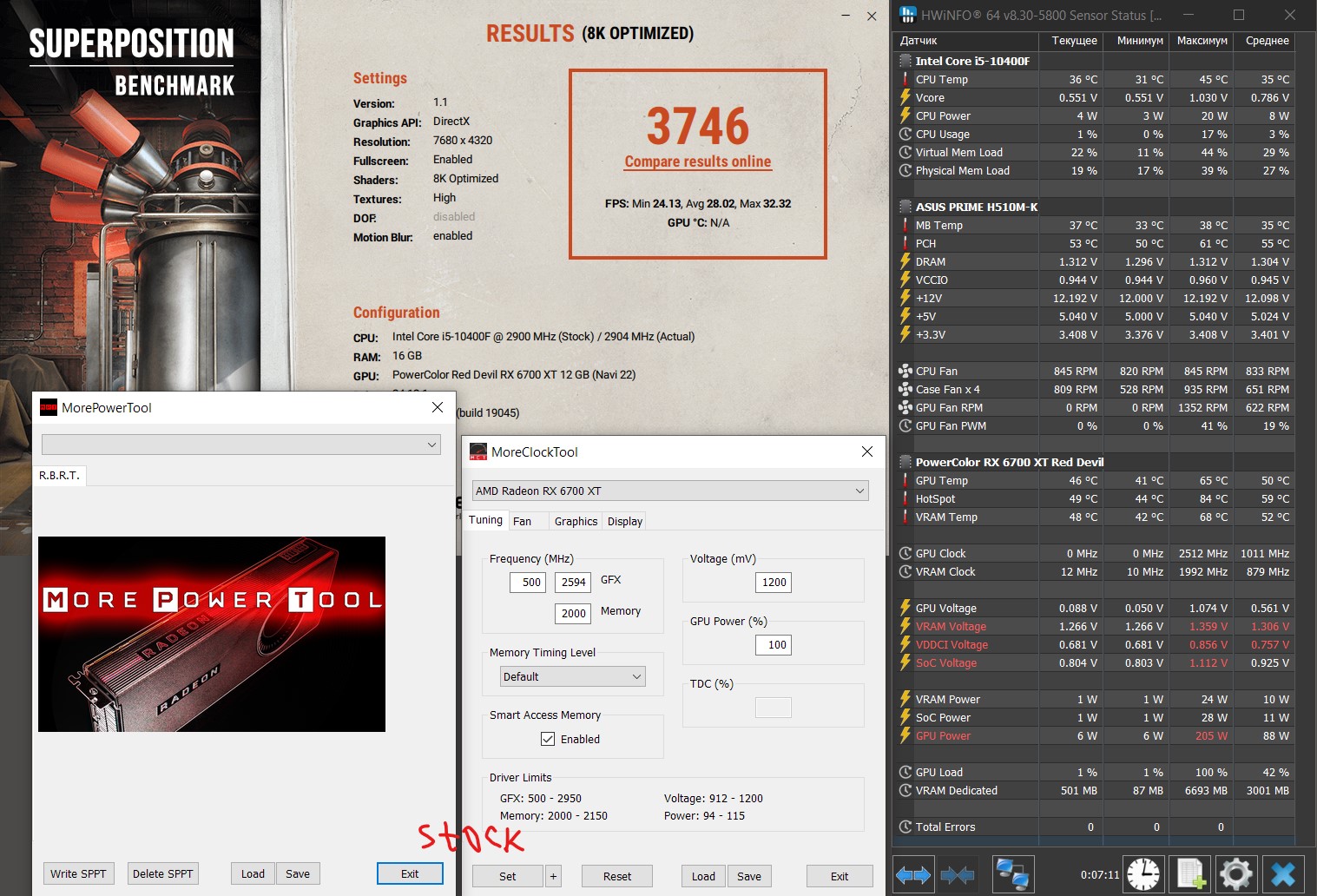The width and height of the screenshot is (1317, 896).
Task: Click the MoreClockTool title bar icon
Action: (x=478, y=451)
